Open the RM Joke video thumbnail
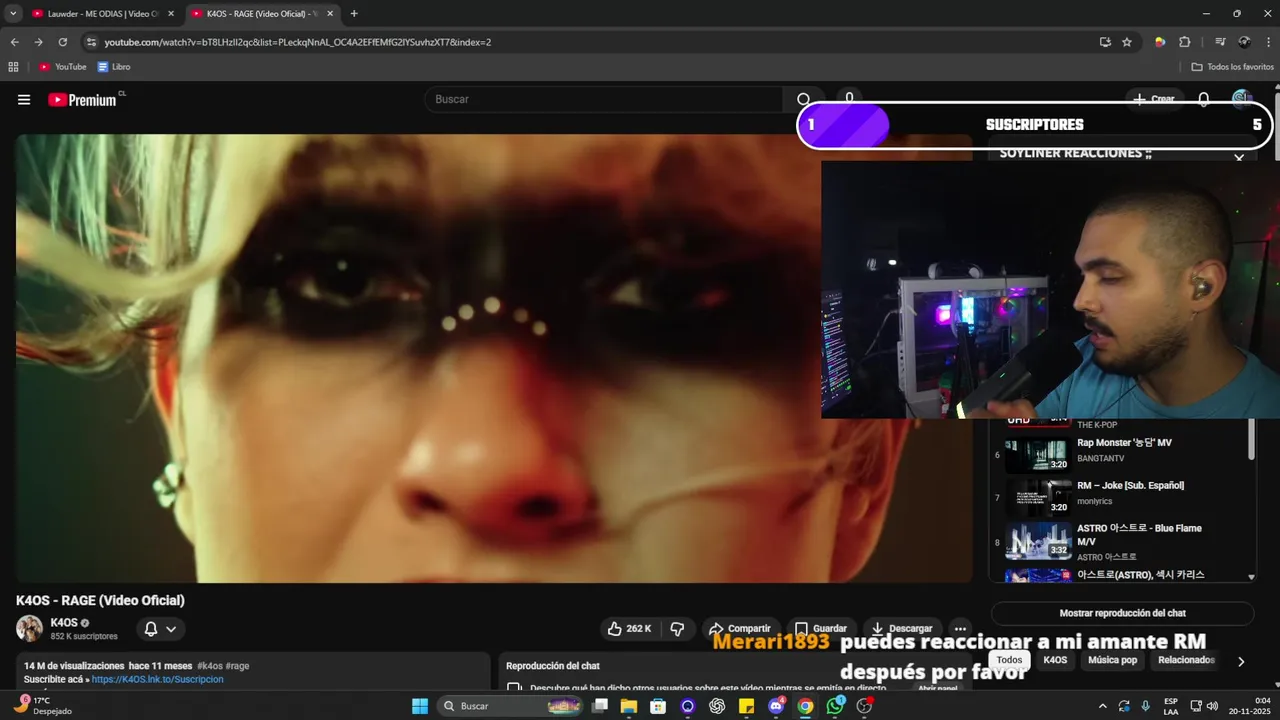Viewport: 1280px width, 720px height. click(1038, 498)
